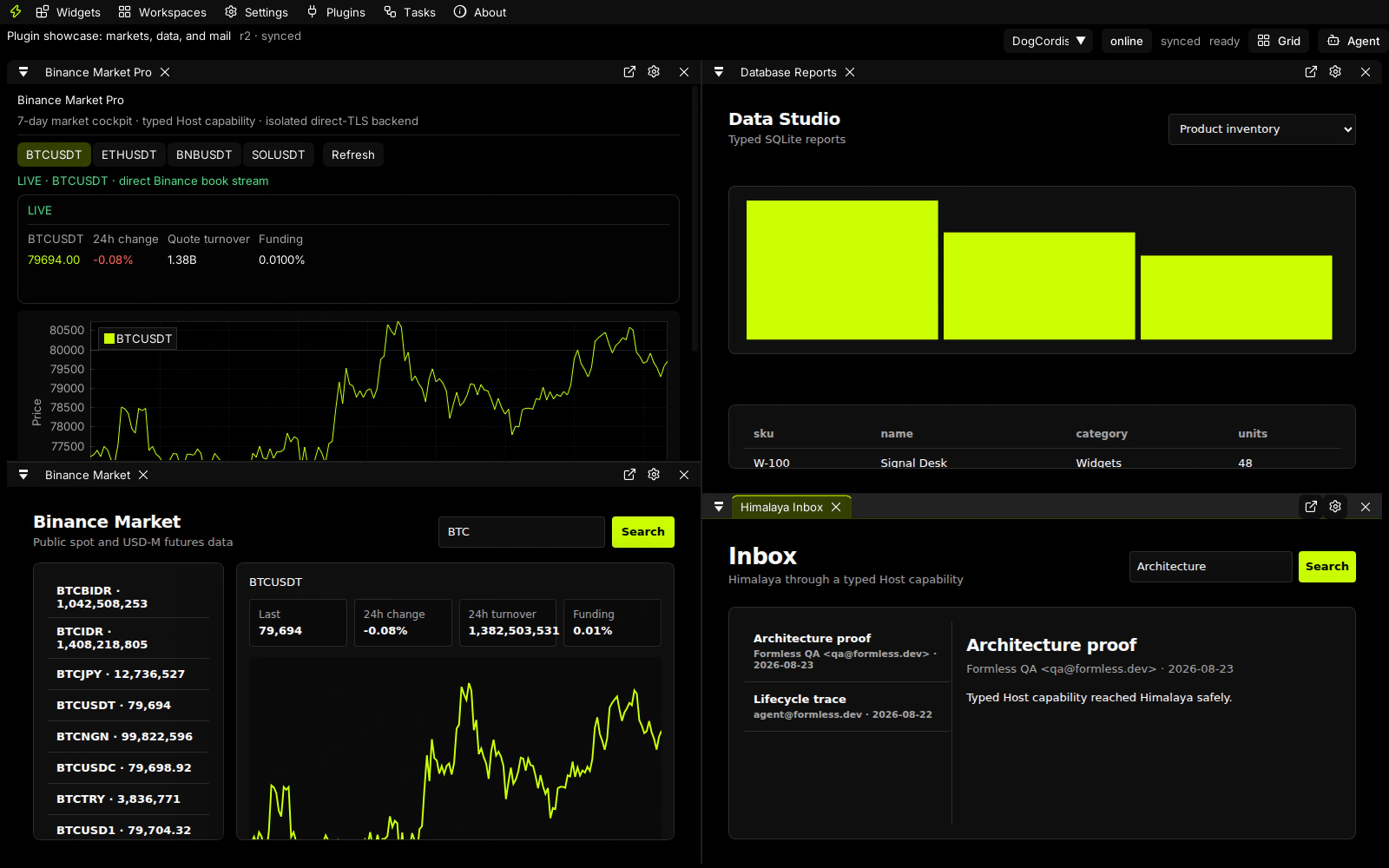Select the BTCUSDT symbol toggle
This screenshot has height=868, width=1389.
54,155
